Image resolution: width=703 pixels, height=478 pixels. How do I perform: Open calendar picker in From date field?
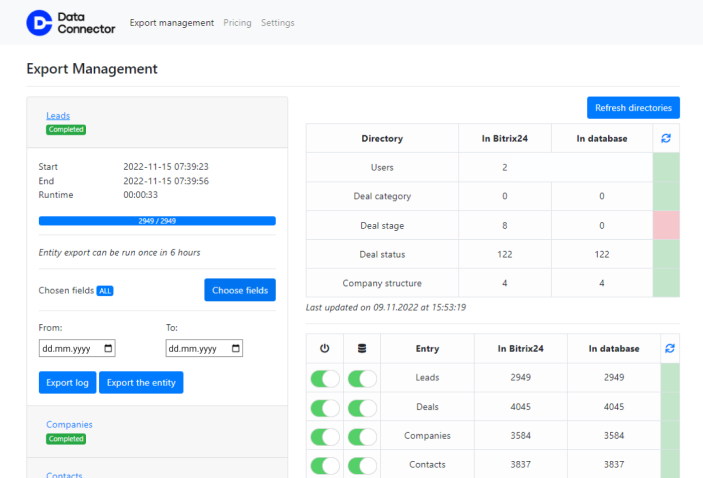tap(108, 349)
